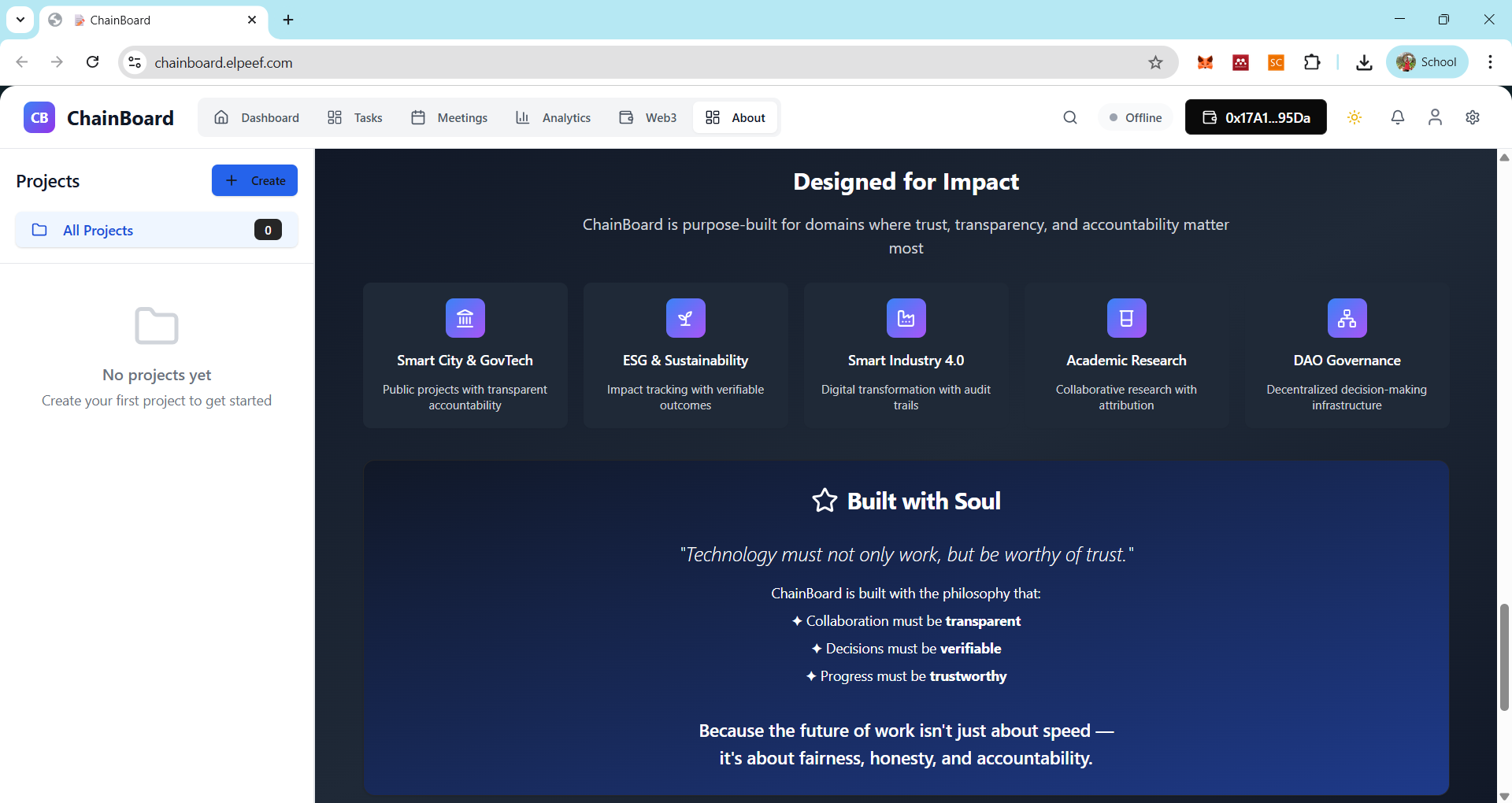Open the MetaMask fox extension
Image resolution: width=1512 pixels, height=803 pixels.
pyautogui.click(x=1205, y=62)
